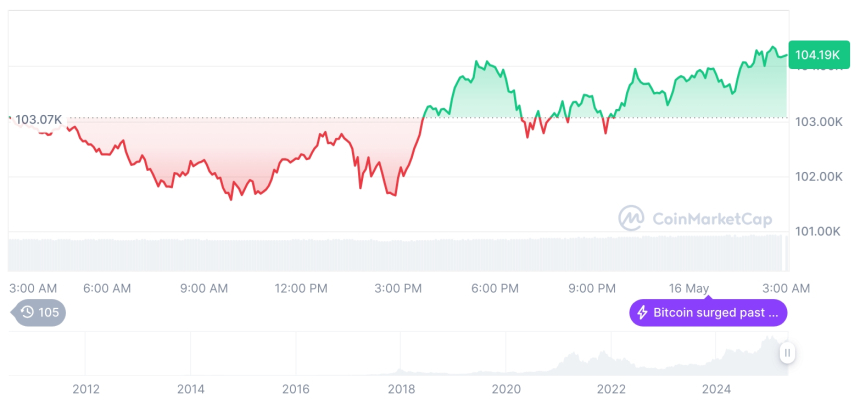Click the history clock icon badge
The height and width of the screenshot is (401, 860).
pyautogui.click(x=27, y=313)
